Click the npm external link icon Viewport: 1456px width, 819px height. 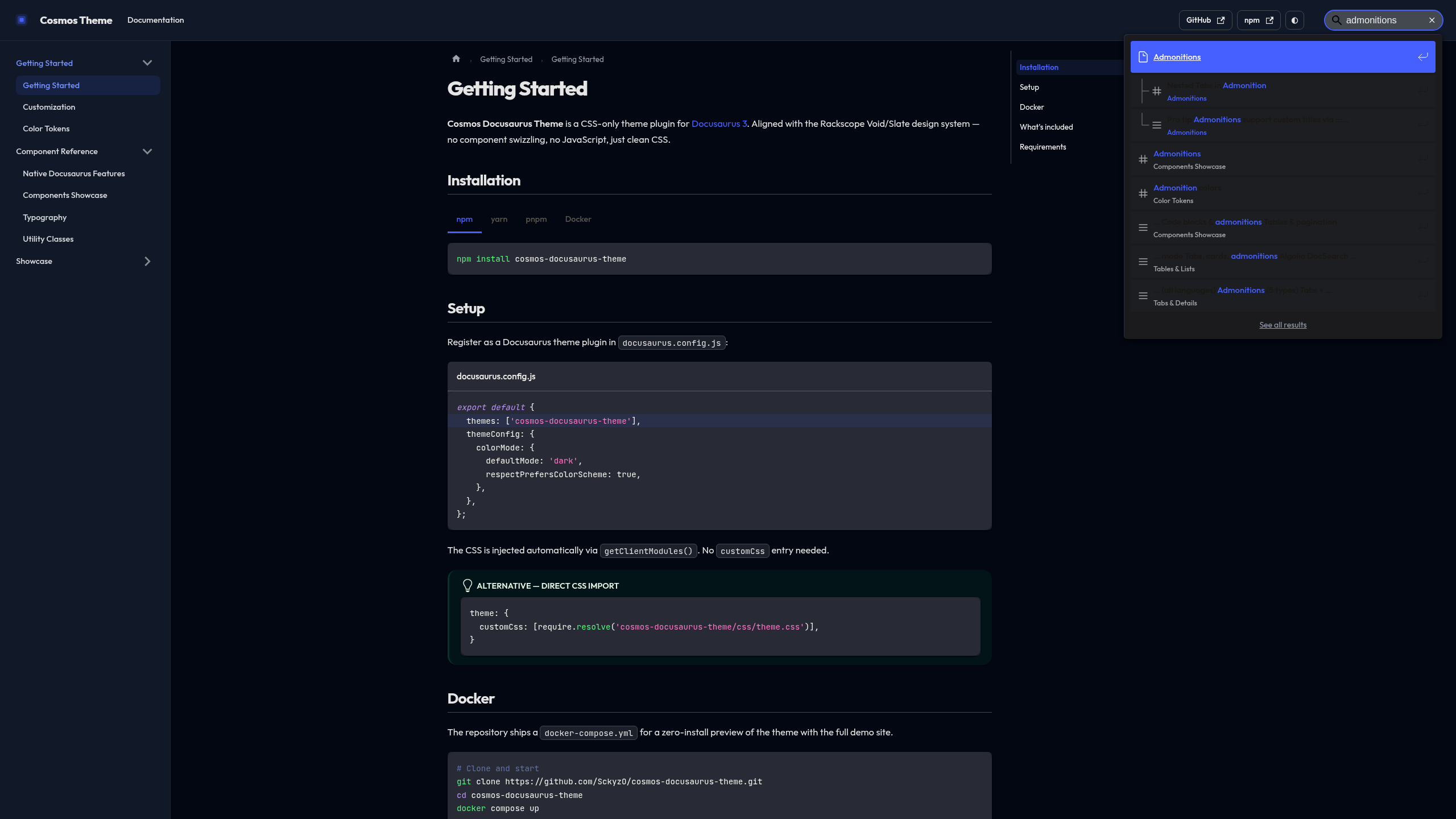(1269, 20)
